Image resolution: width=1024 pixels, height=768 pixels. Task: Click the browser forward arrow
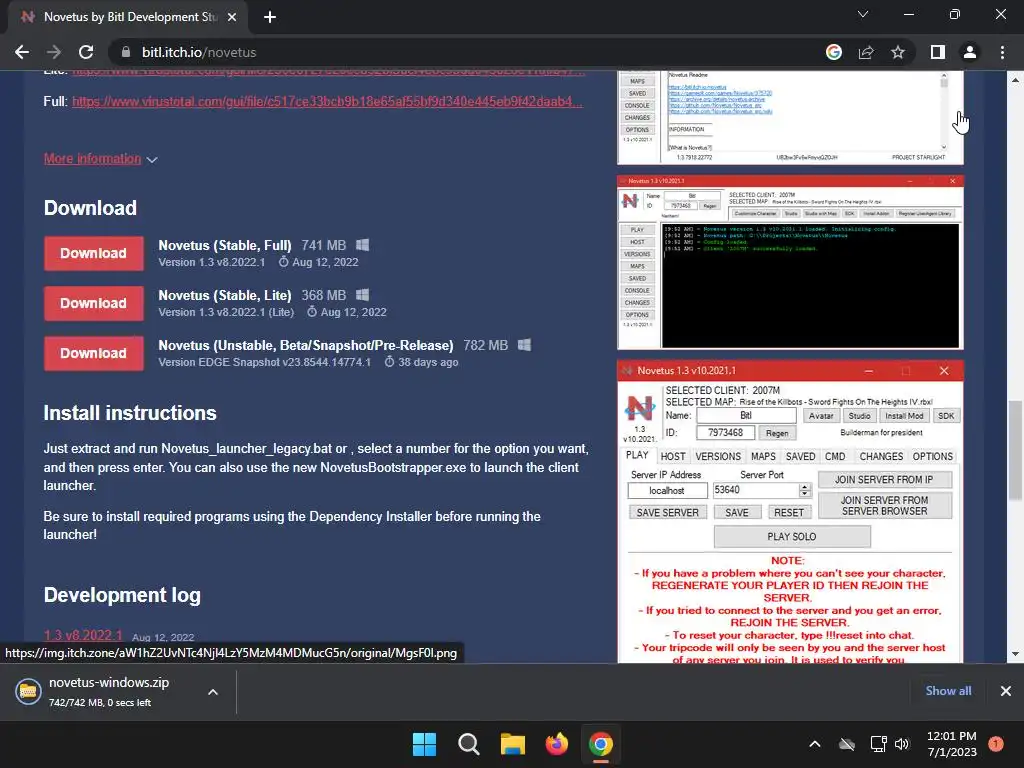coord(54,52)
